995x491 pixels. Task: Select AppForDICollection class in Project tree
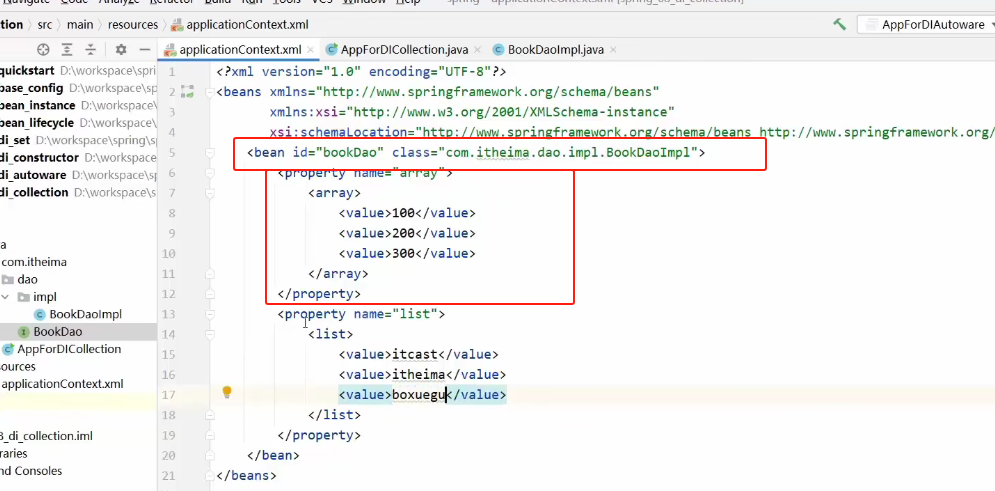69,350
